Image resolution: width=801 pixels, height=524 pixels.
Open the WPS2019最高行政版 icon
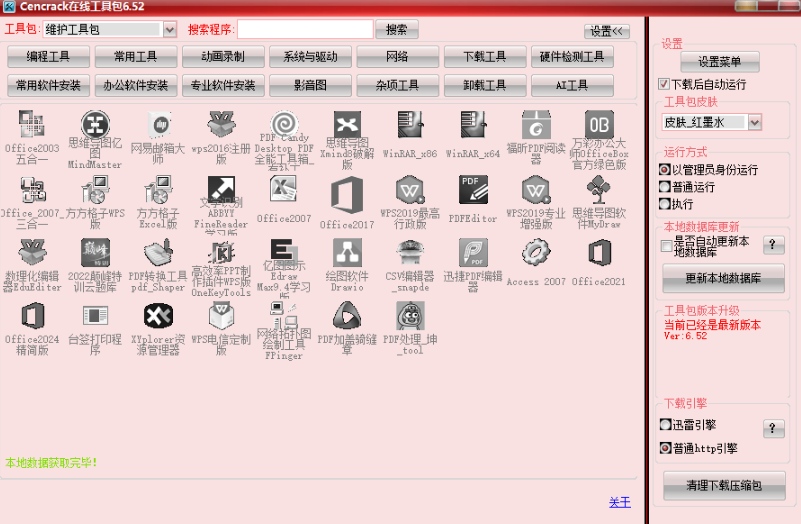[410, 190]
